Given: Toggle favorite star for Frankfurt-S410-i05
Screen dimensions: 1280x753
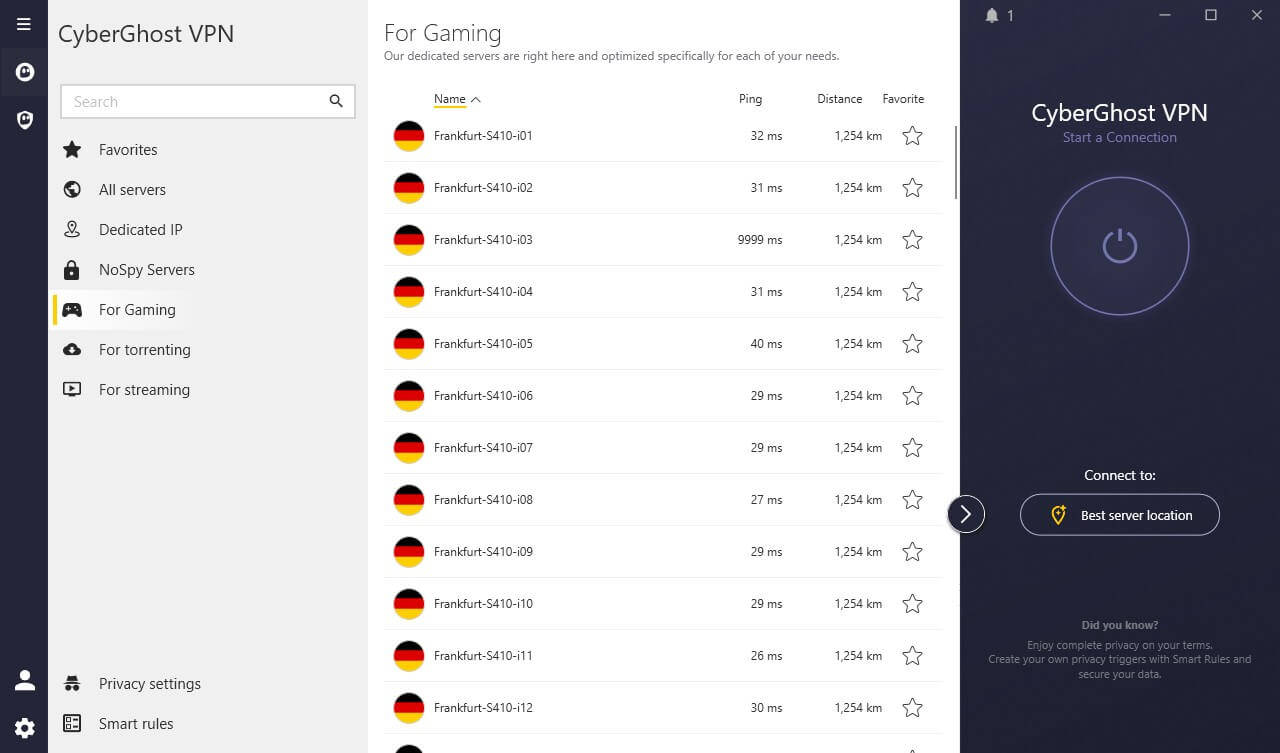Looking at the screenshot, I should (x=912, y=344).
